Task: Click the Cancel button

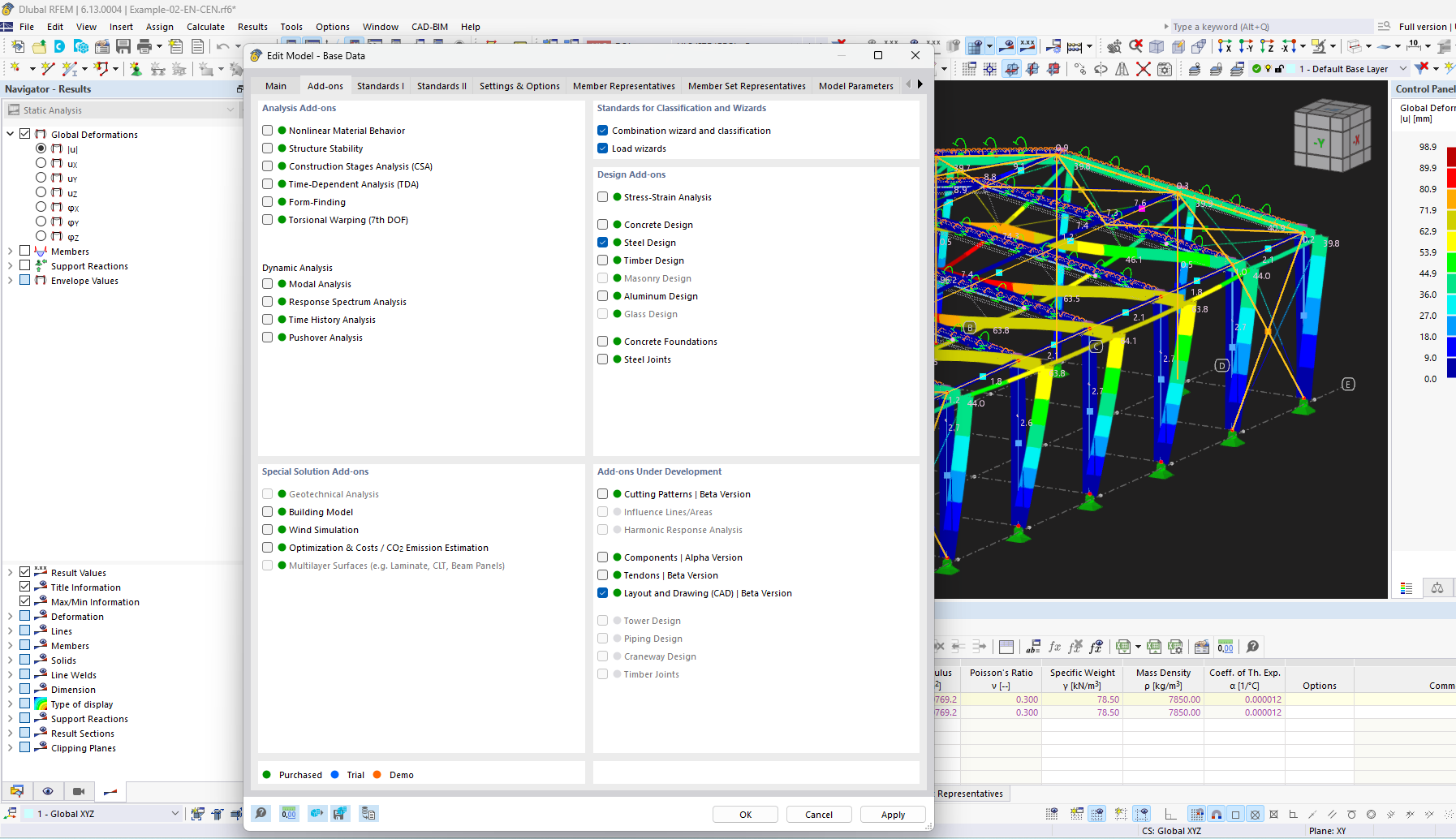Action: click(x=818, y=815)
